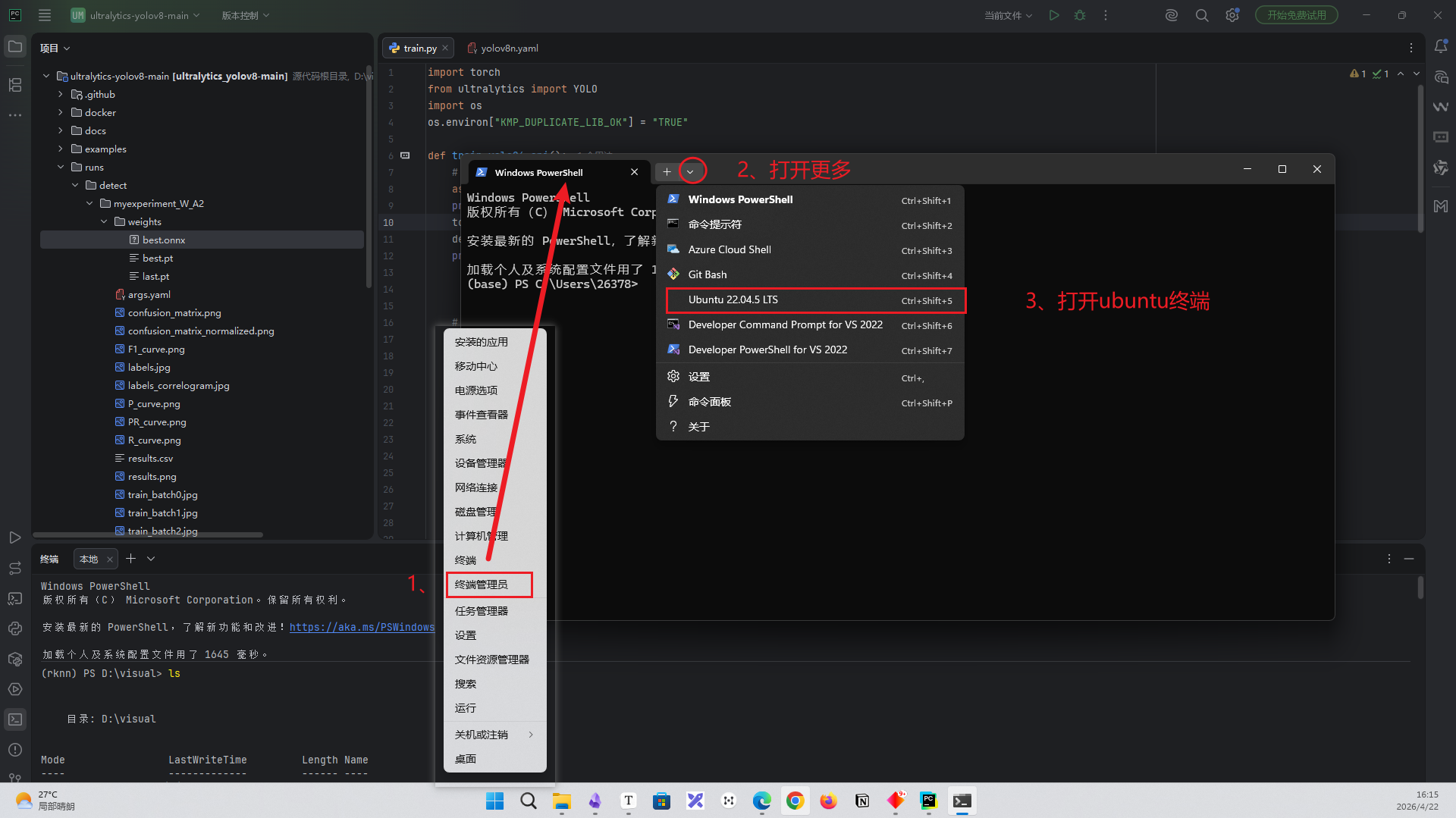Open Search Everywhere magnifier icon

click(1202, 15)
